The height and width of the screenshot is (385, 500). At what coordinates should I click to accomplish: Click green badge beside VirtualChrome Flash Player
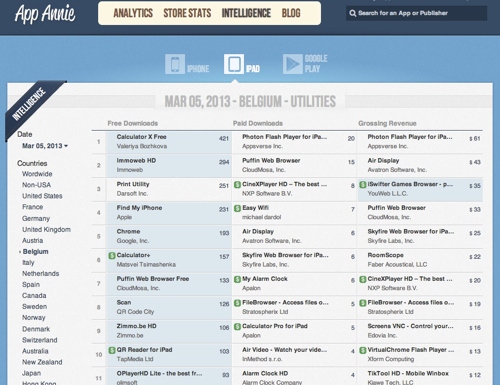(x=363, y=350)
